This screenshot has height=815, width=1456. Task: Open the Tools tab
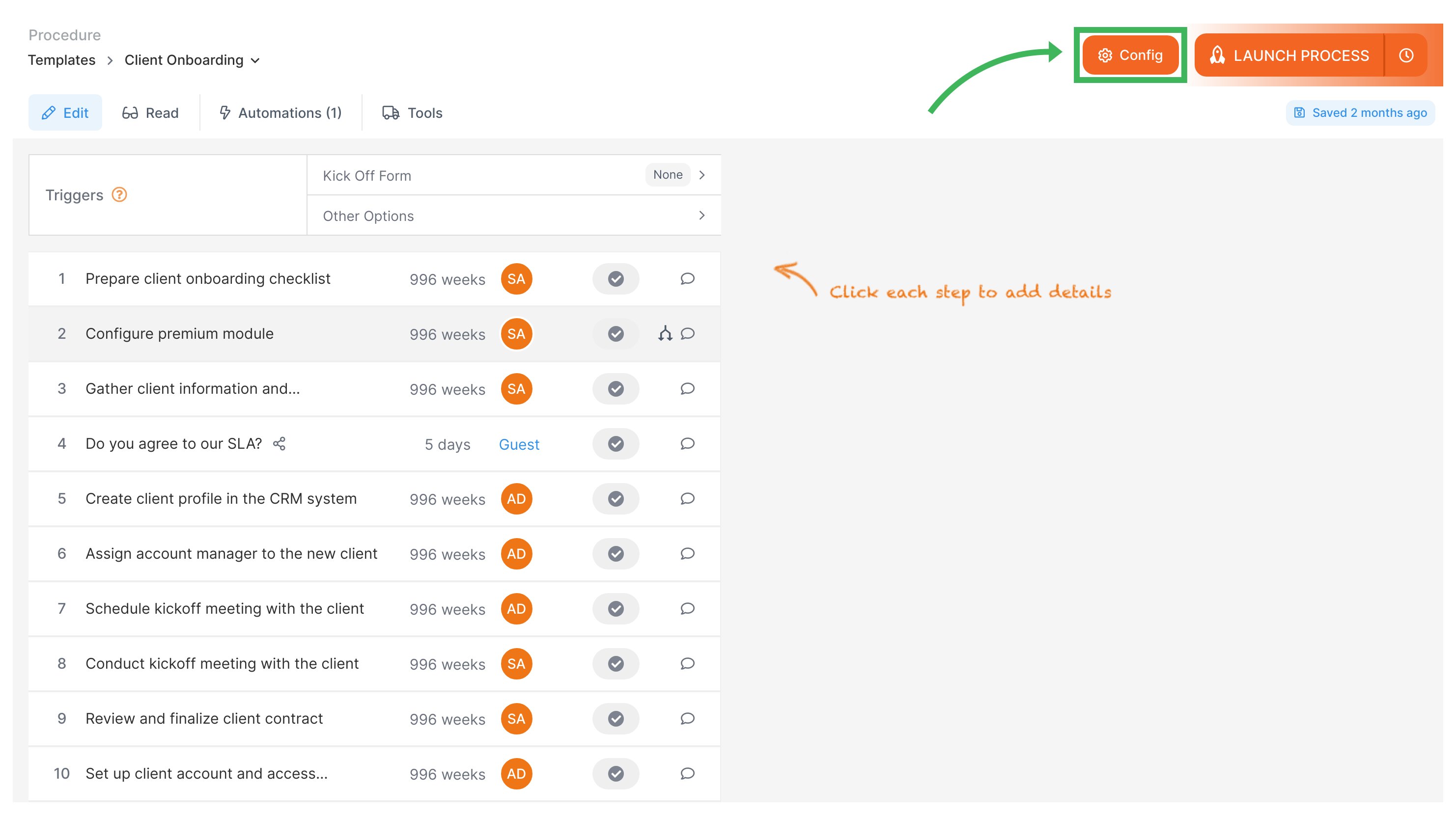point(413,113)
